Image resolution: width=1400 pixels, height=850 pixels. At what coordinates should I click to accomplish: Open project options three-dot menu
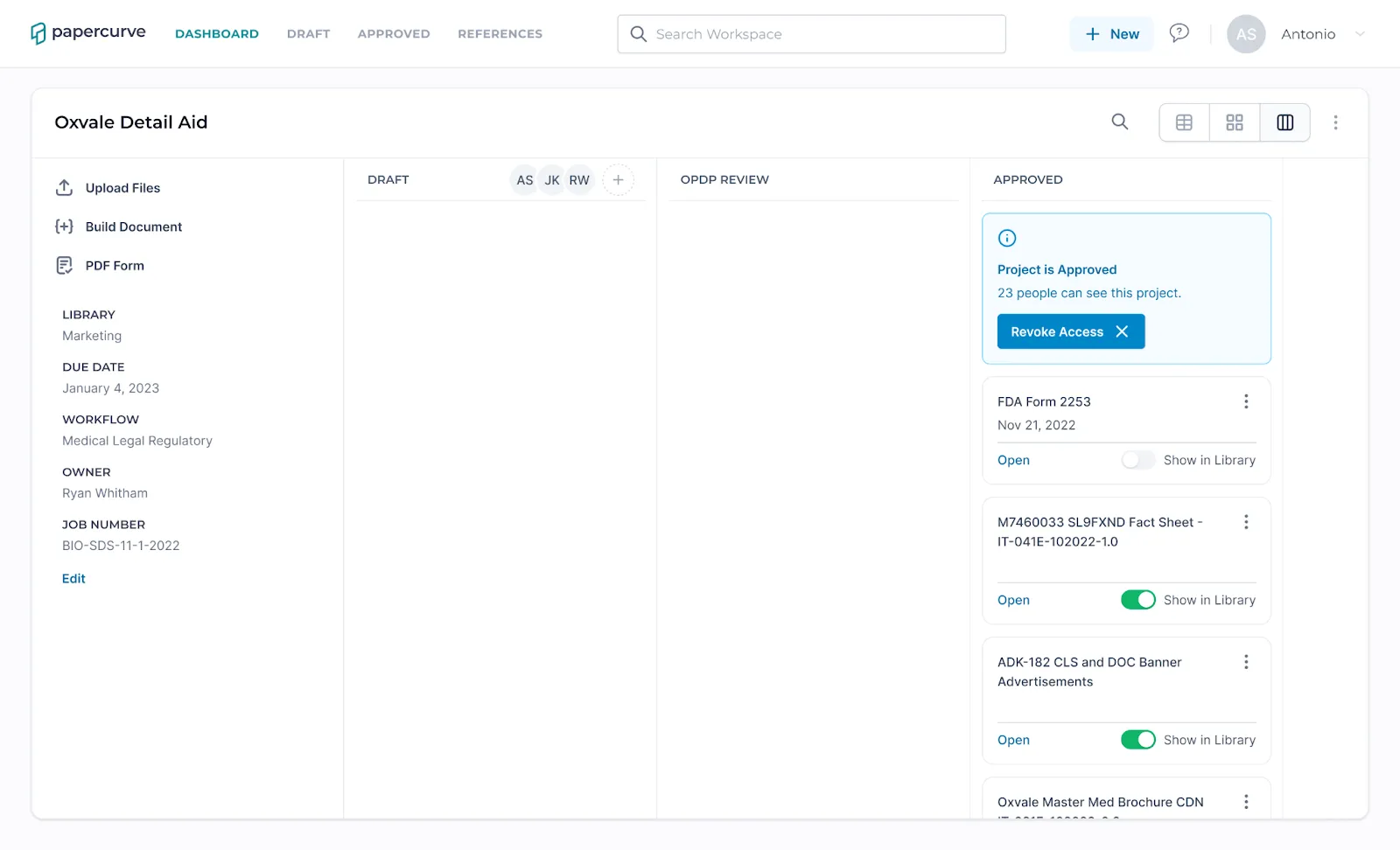(x=1335, y=122)
